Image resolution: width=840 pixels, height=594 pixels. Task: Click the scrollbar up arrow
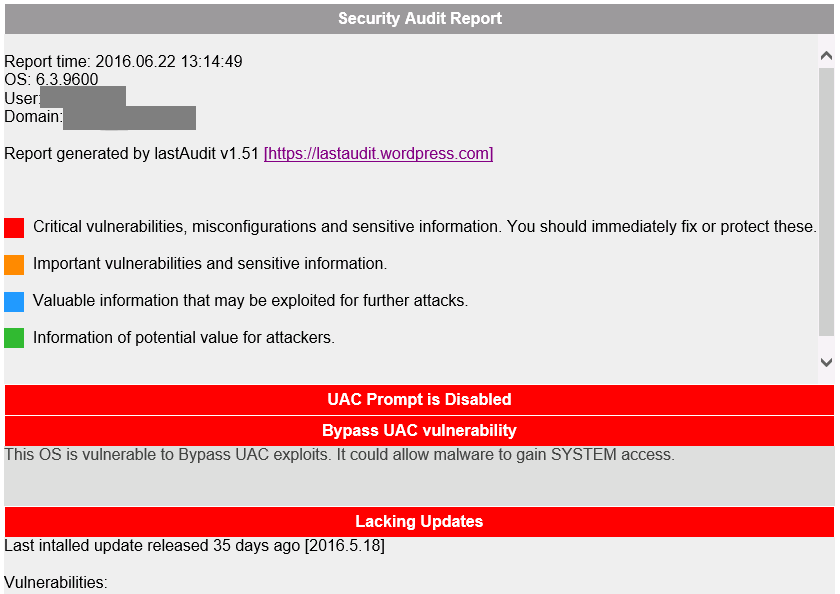pyautogui.click(x=826, y=55)
